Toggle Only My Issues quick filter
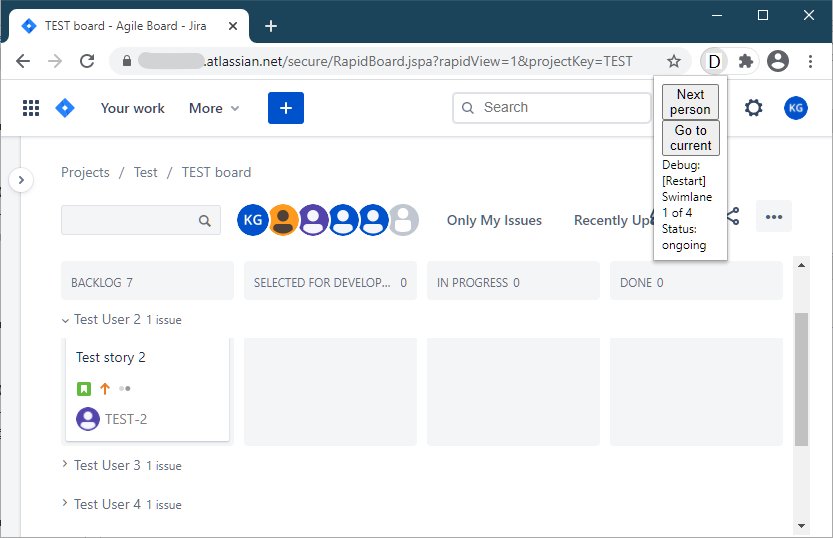 (x=494, y=220)
